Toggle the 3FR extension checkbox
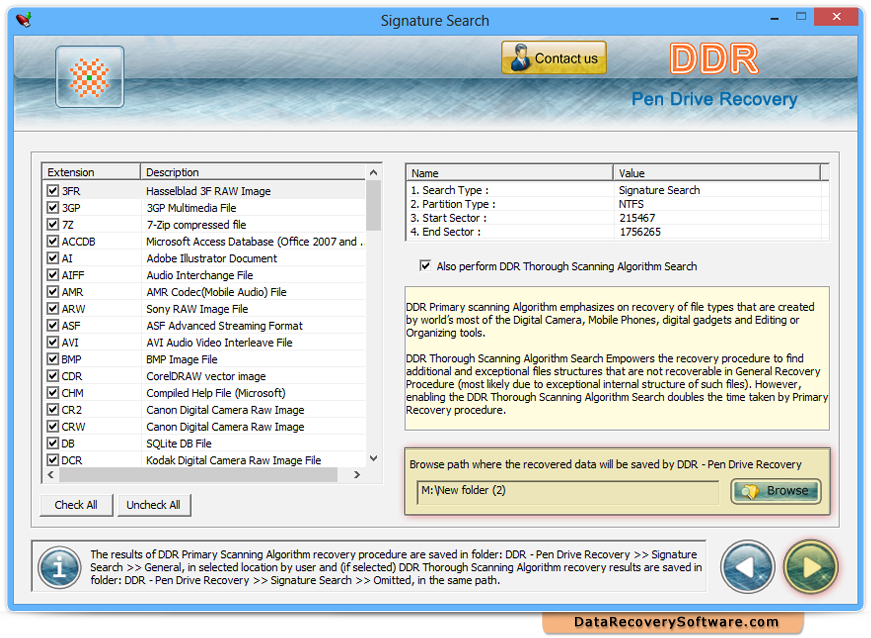This screenshot has height=638, width=871. click(53, 191)
